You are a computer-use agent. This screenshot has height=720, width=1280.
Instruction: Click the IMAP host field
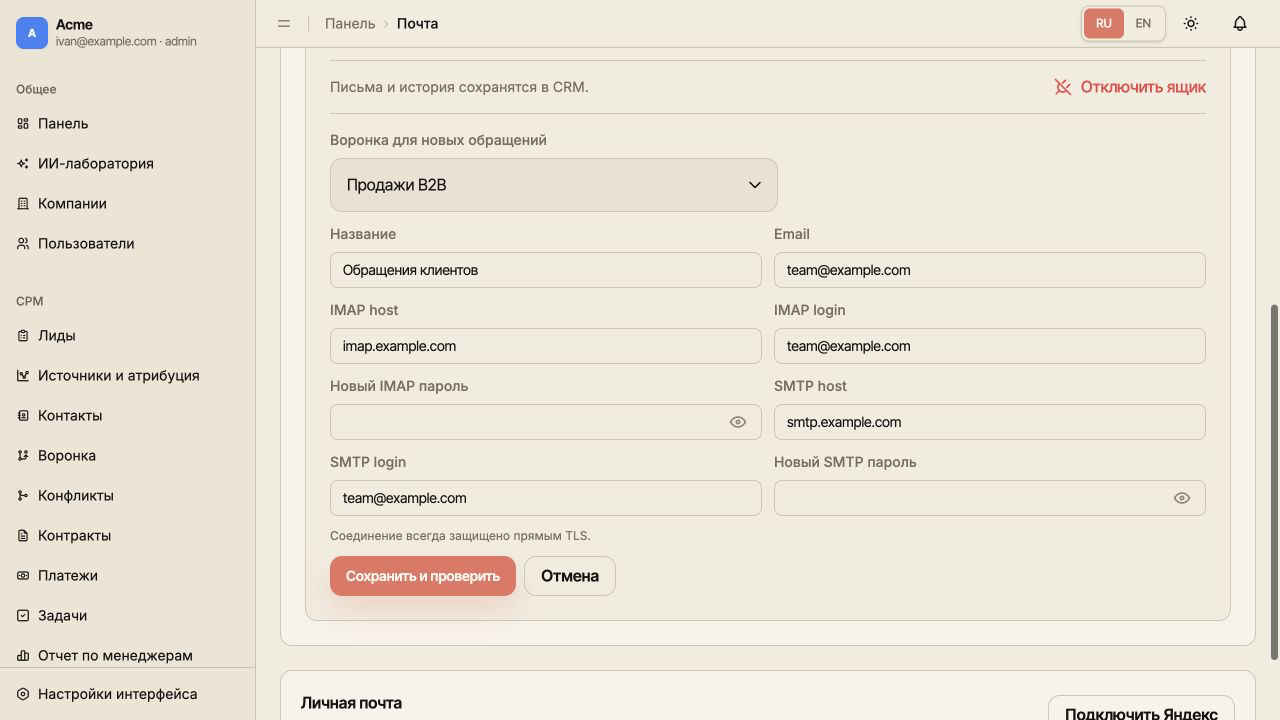coord(546,346)
